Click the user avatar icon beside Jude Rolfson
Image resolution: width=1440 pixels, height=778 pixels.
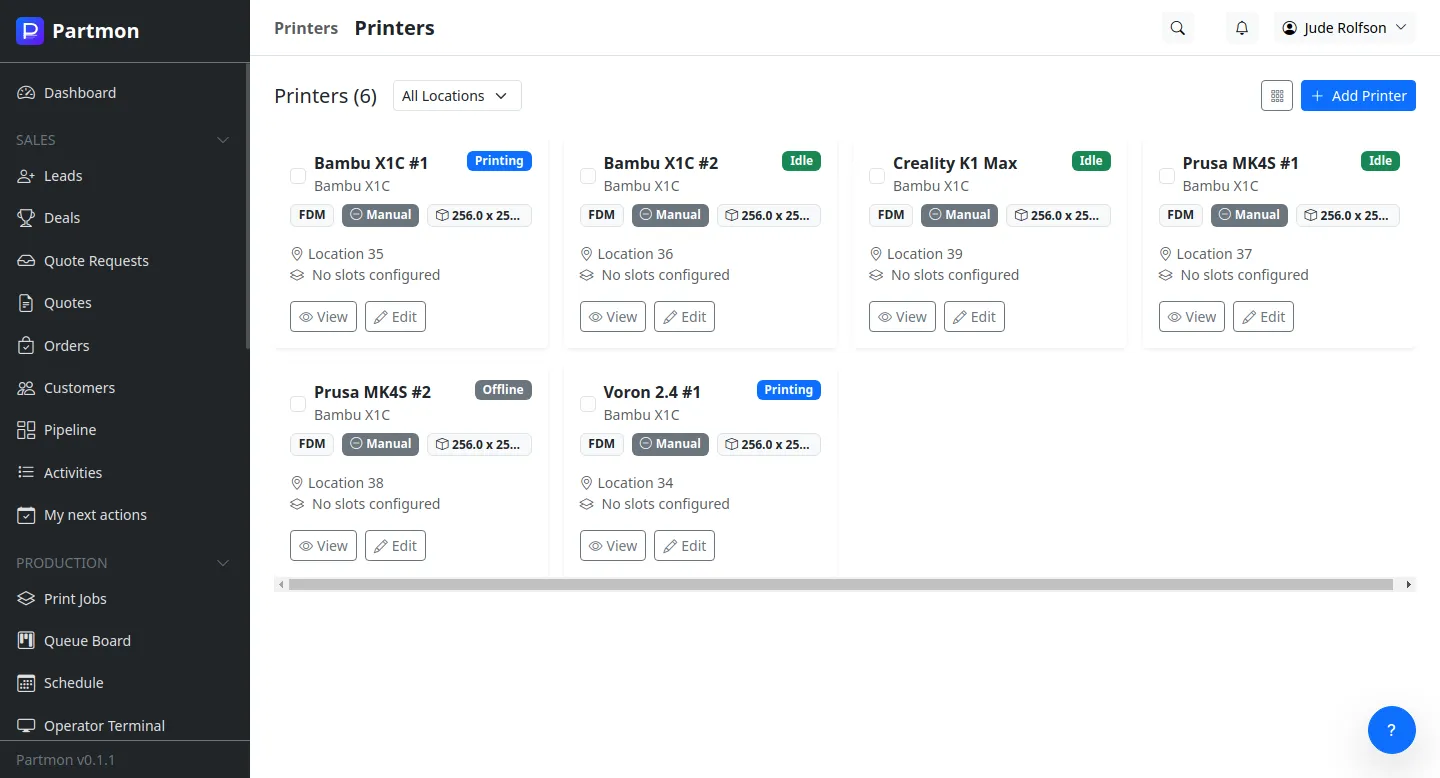(x=1290, y=28)
